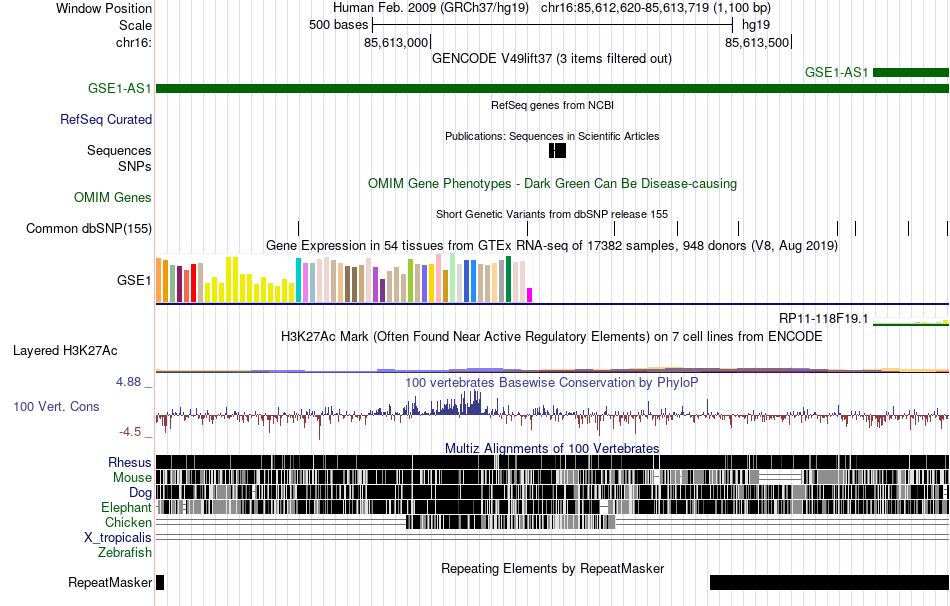This screenshot has width=950, height=606.
Task: Click the Common dbSNP(155) track label
Action: [x=88, y=228]
